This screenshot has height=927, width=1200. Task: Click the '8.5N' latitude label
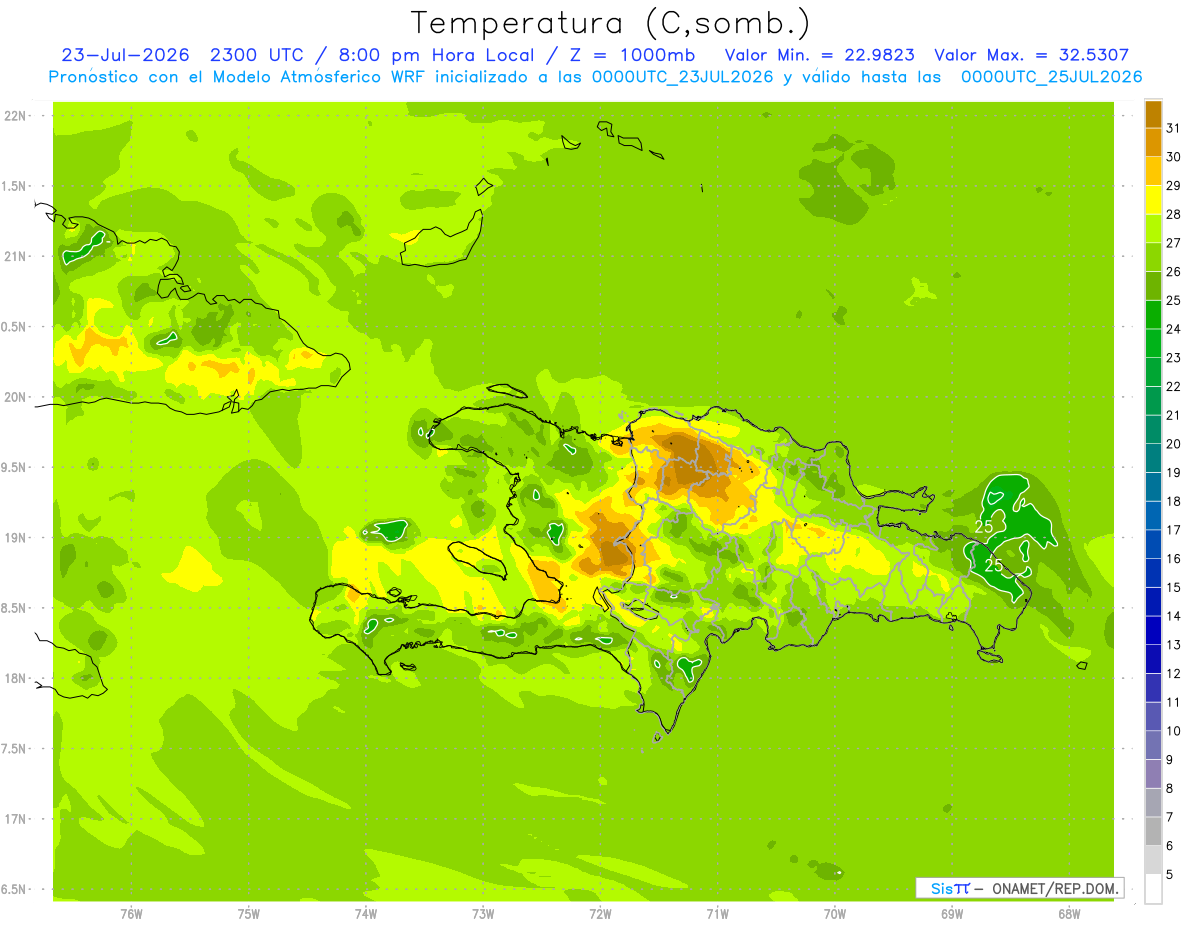(x=15, y=608)
